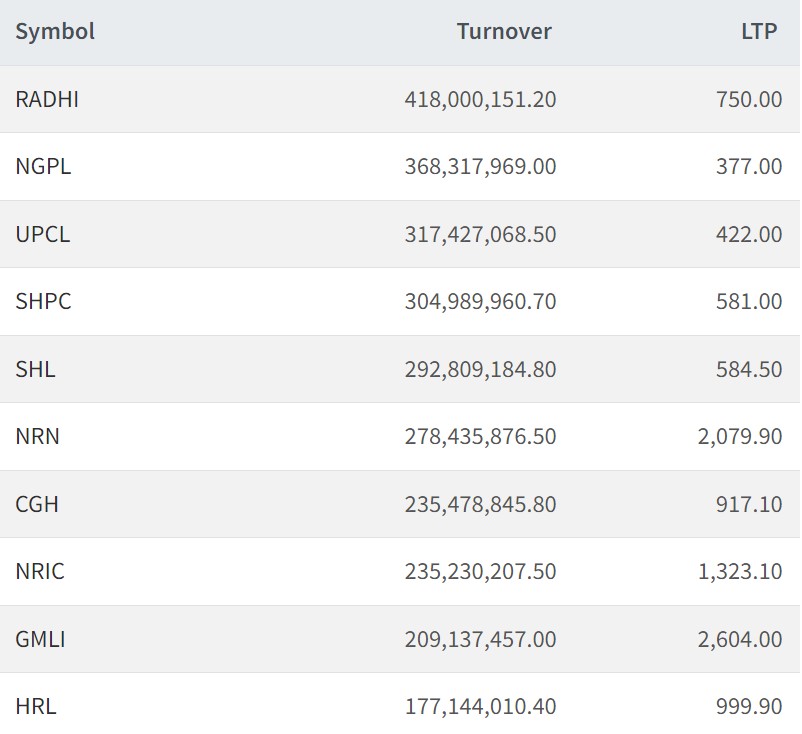802x734 pixels.
Task: Click the SHL LTP value 584.50
Action: [x=749, y=370]
